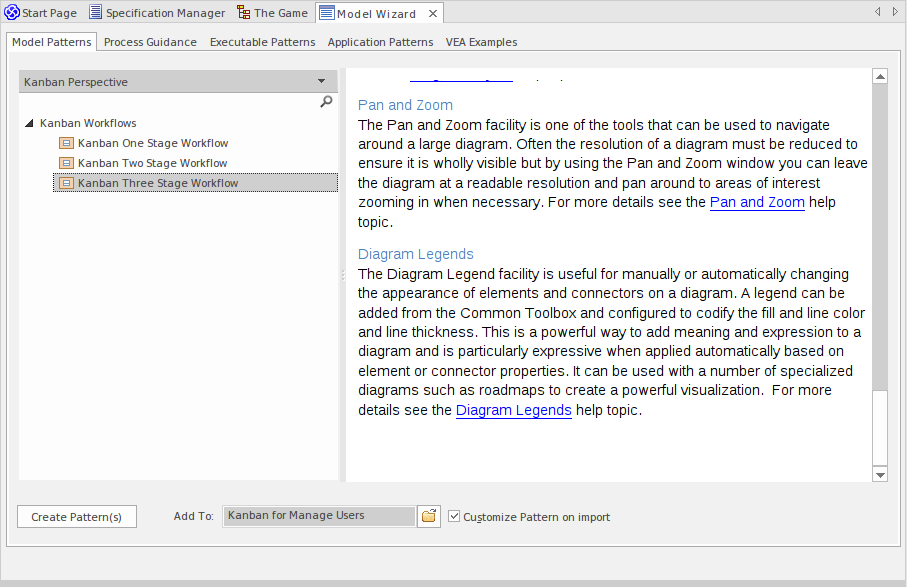Click the Start Page tab icon
Viewport: 907px width, 587px height.
click(x=12, y=13)
